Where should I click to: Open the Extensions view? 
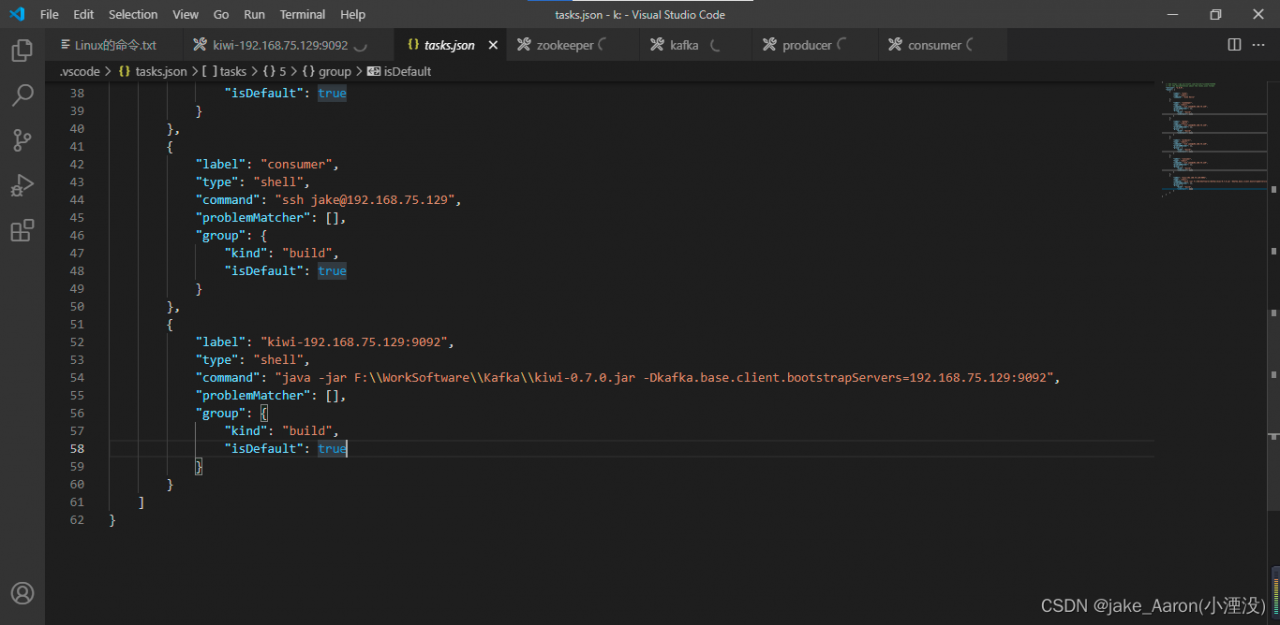click(22, 231)
